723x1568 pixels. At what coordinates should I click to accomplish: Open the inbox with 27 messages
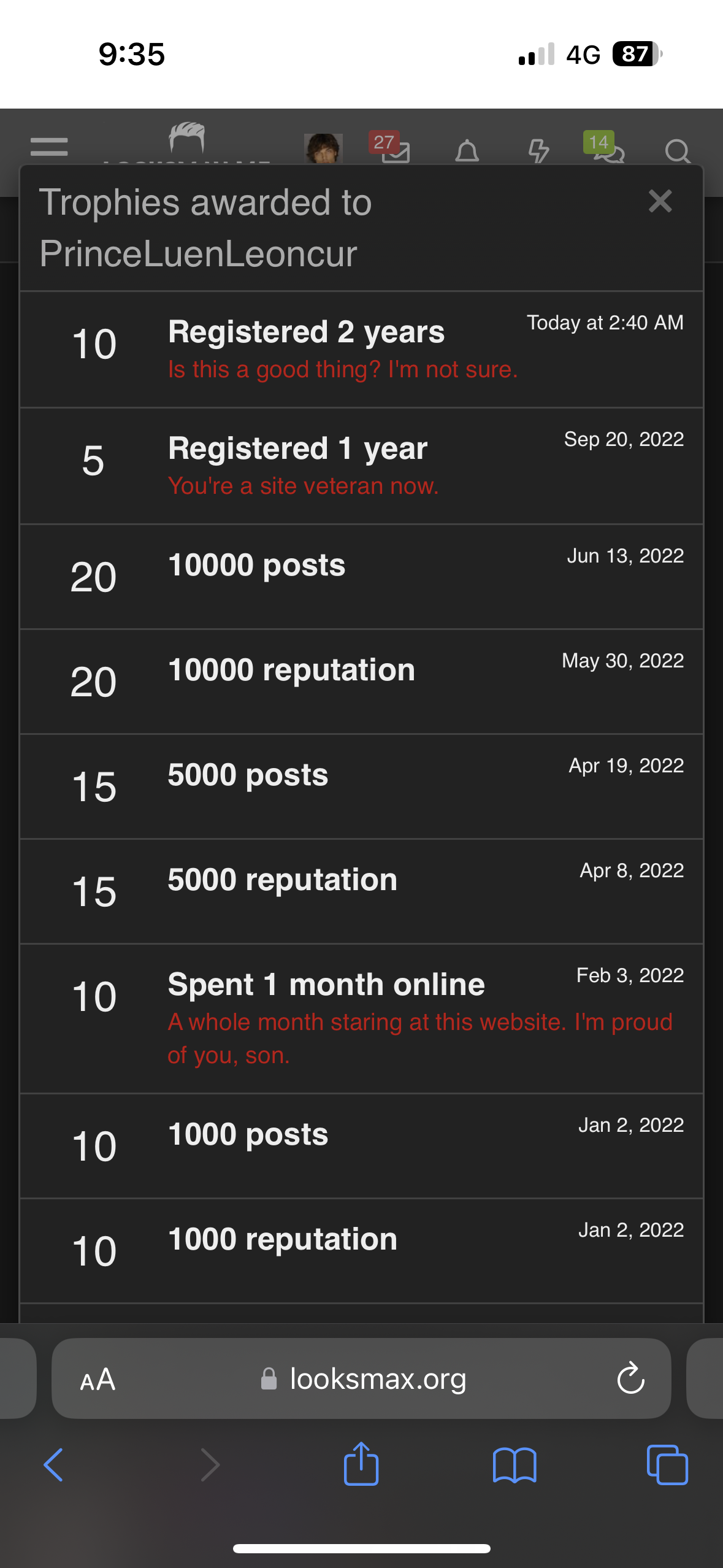[x=391, y=148]
